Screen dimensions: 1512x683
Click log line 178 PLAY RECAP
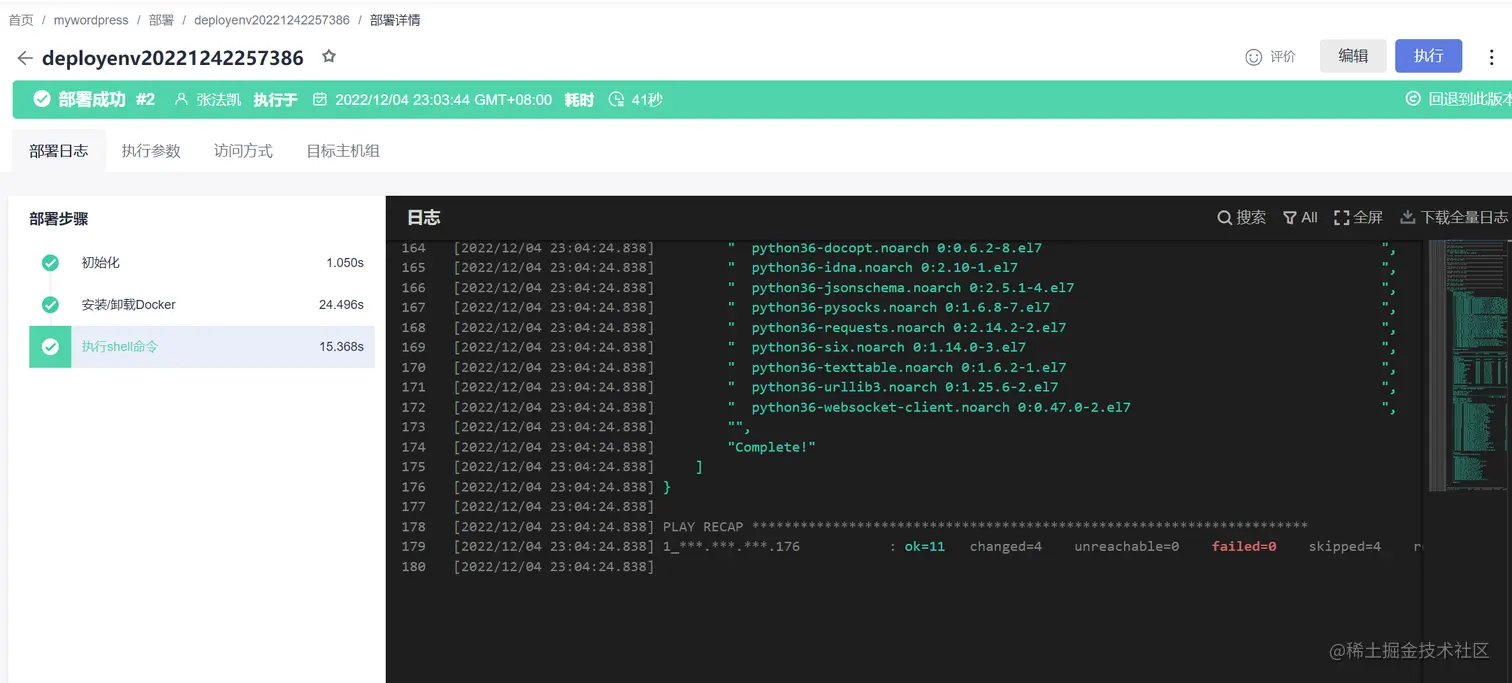(x=985, y=527)
